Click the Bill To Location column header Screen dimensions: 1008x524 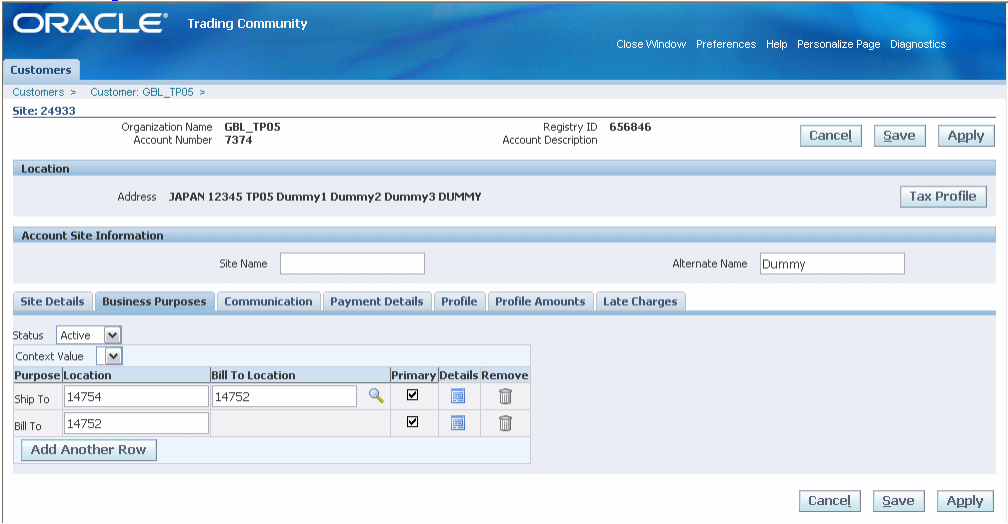click(x=253, y=375)
